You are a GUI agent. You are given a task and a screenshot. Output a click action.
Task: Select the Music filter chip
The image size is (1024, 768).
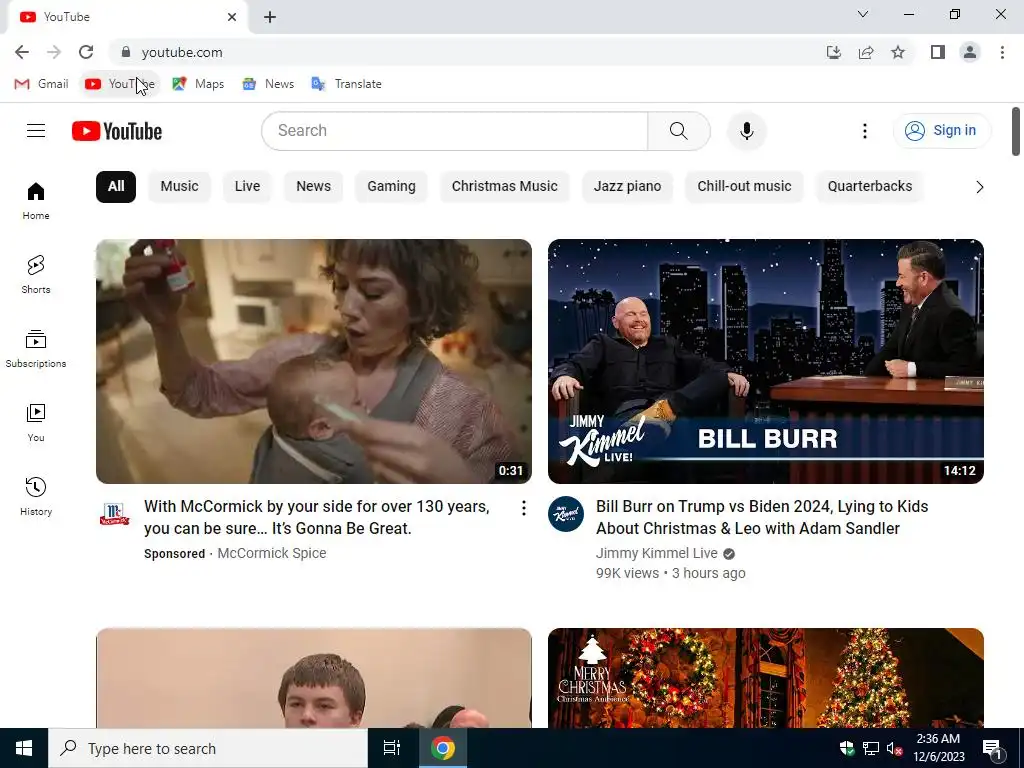coord(180,187)
